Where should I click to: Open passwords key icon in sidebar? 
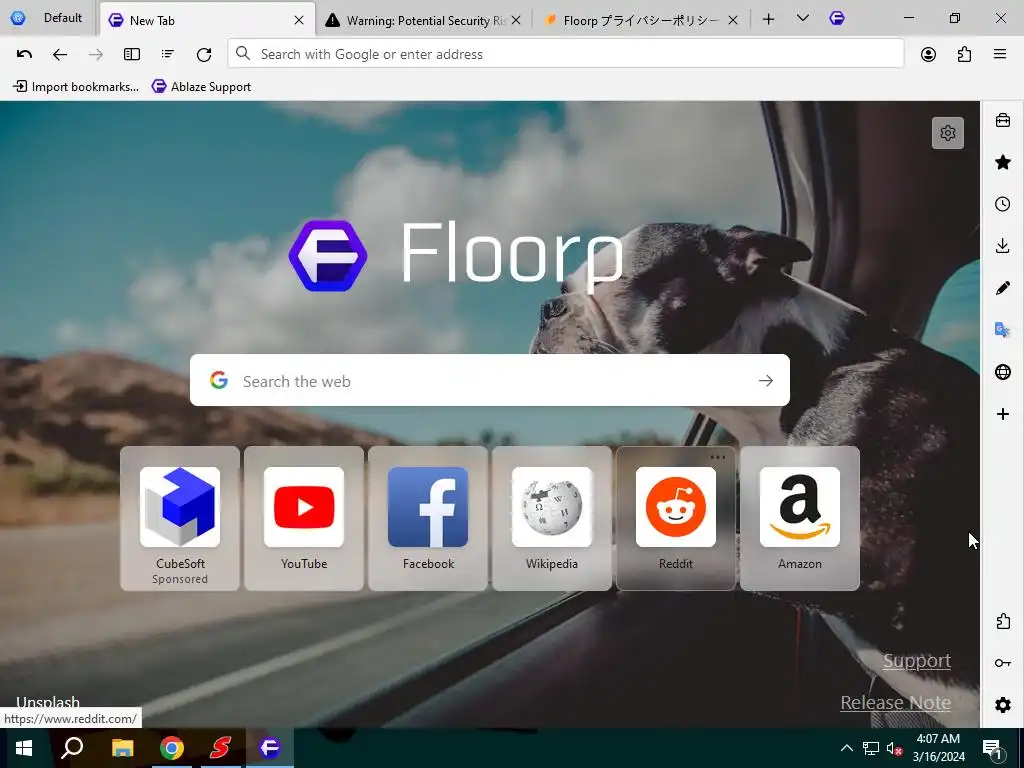click(1003, 663)
